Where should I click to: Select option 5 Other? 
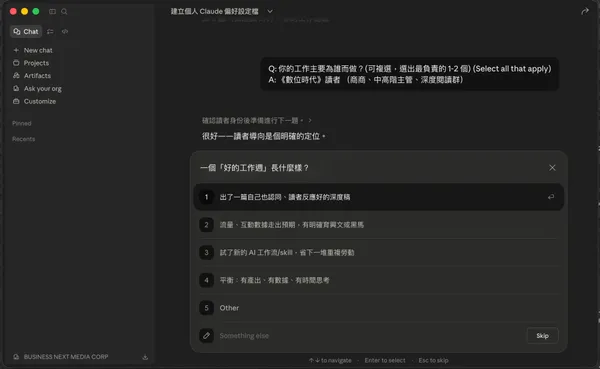pyautogui.click(x=379, y=308)
